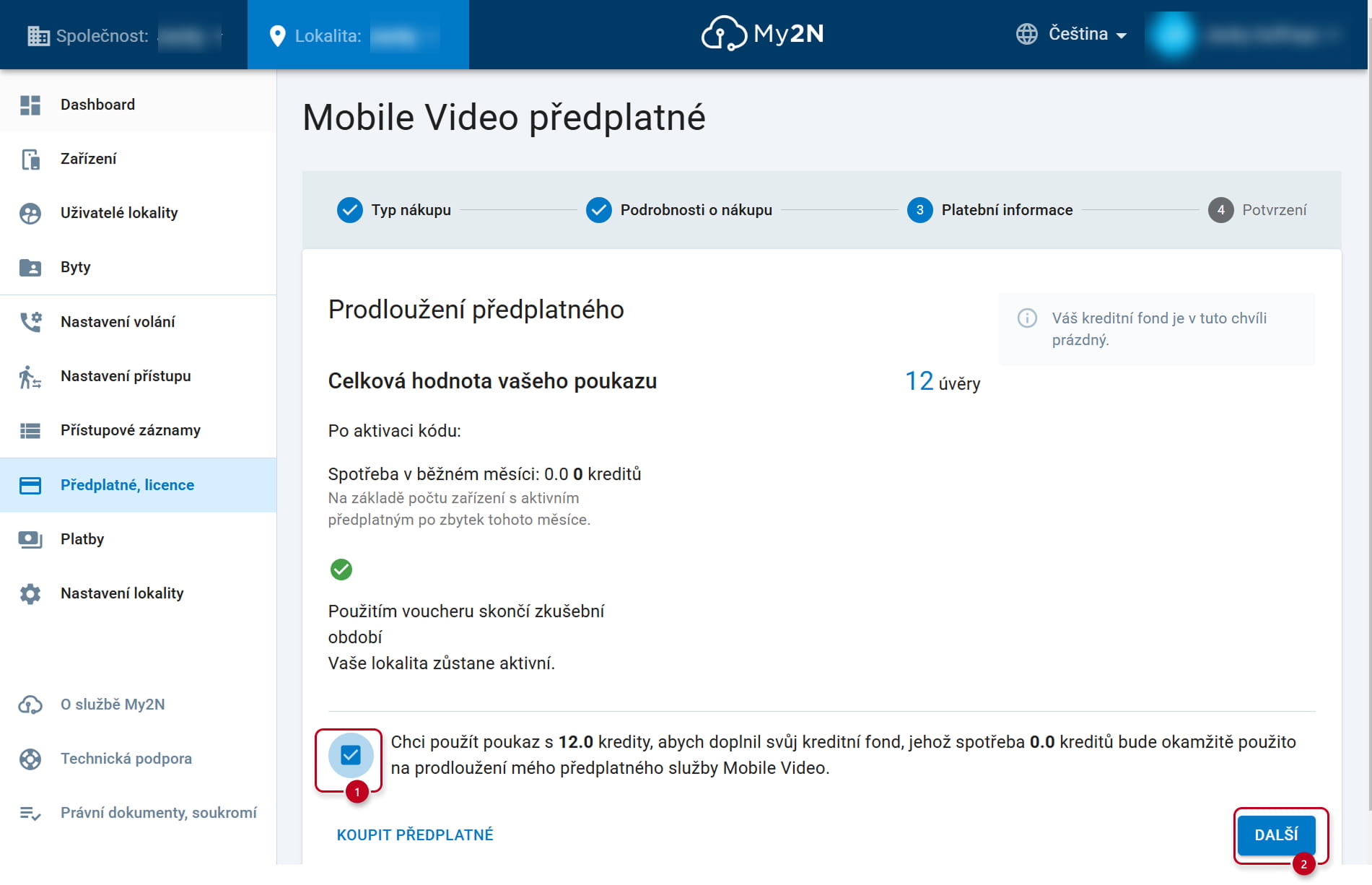The image size is (1372, 885).
Task: Open Přístupové záznamy menu item
Action: click(x=138, y=431)
